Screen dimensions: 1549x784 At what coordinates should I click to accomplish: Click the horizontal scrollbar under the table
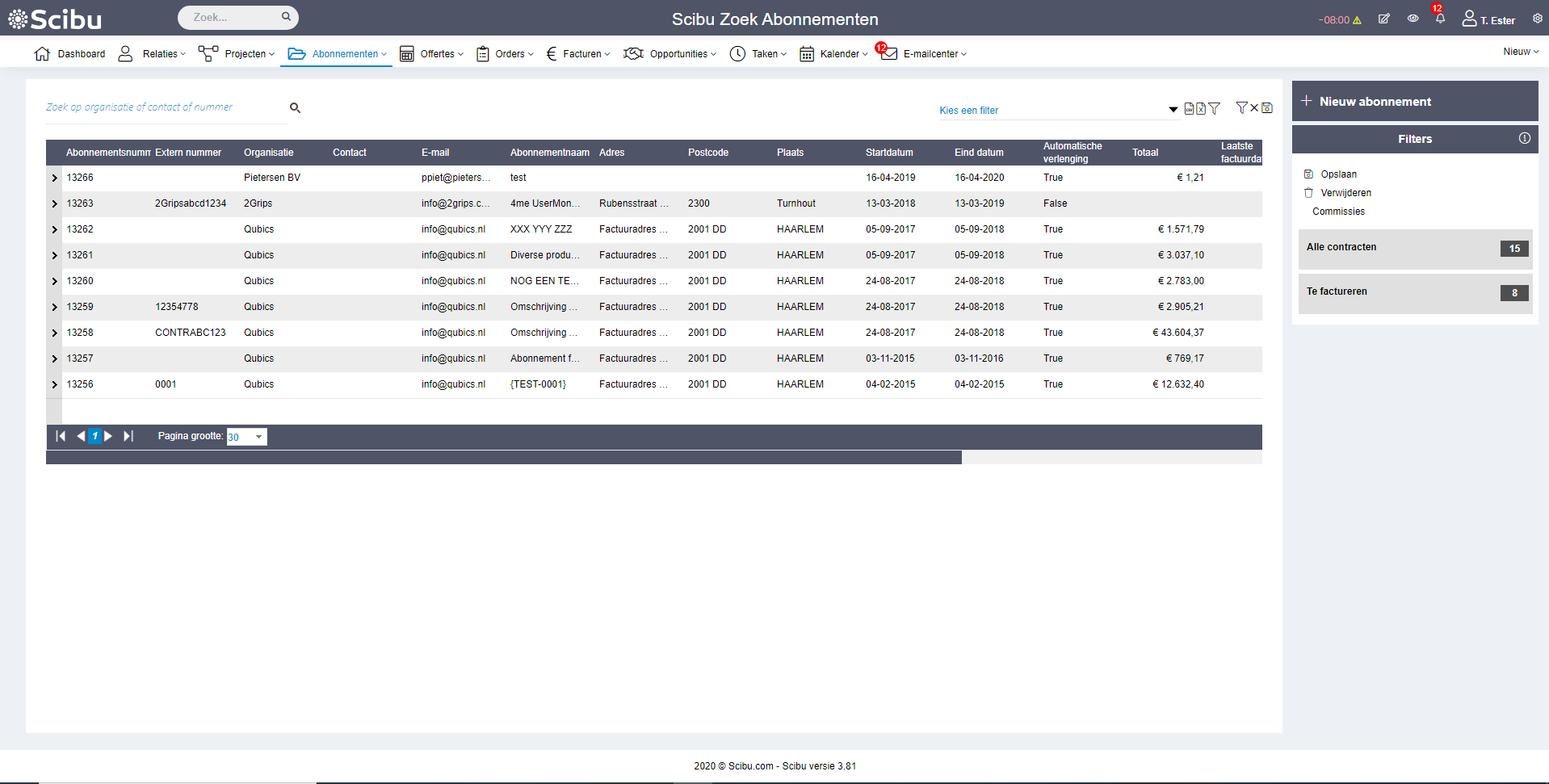[504, 458]
